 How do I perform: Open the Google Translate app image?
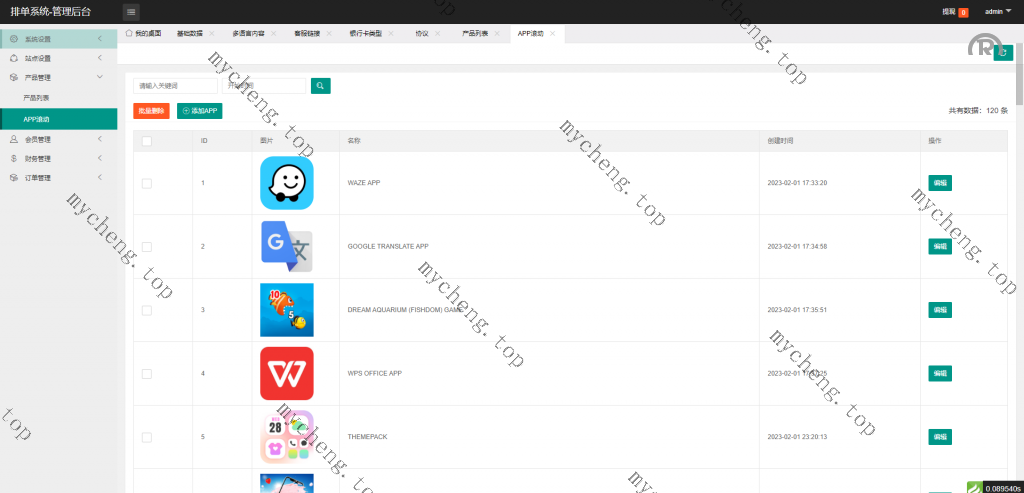click(x=287, y=246)
